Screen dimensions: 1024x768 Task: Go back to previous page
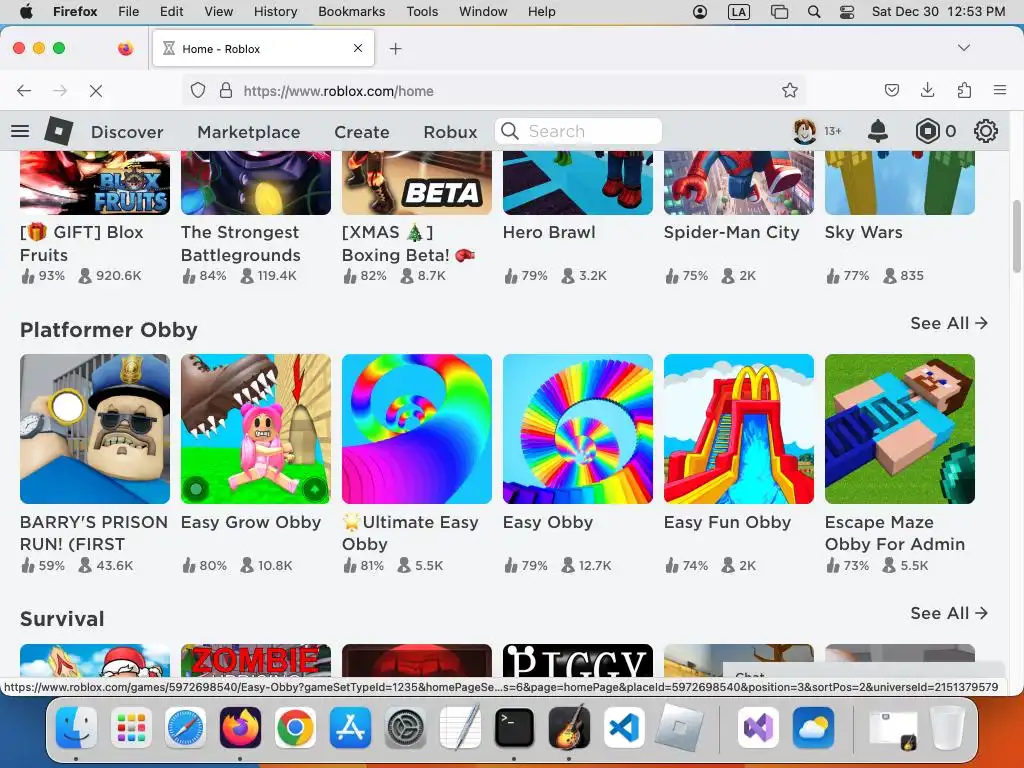point(24,91)
